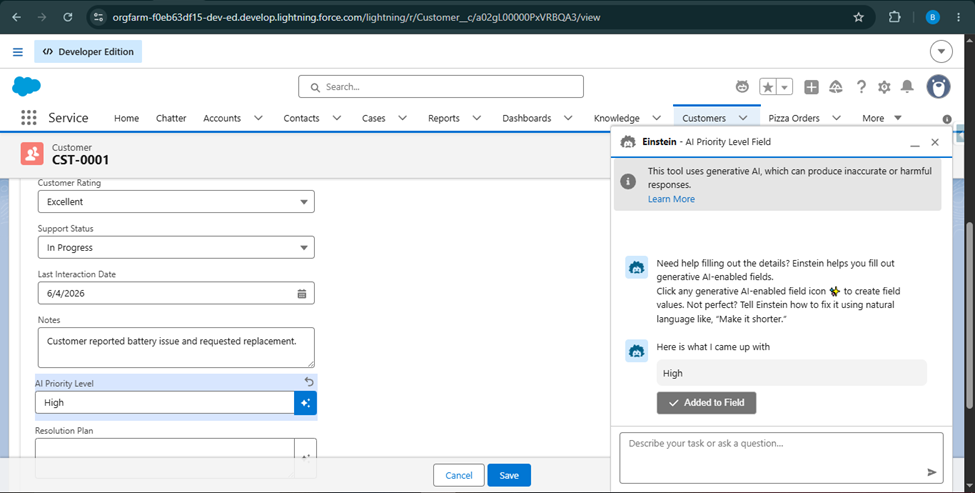This screenshot has height=493, width=975.
Task: Bookmark this page with the star
Action: pos(858,17)
